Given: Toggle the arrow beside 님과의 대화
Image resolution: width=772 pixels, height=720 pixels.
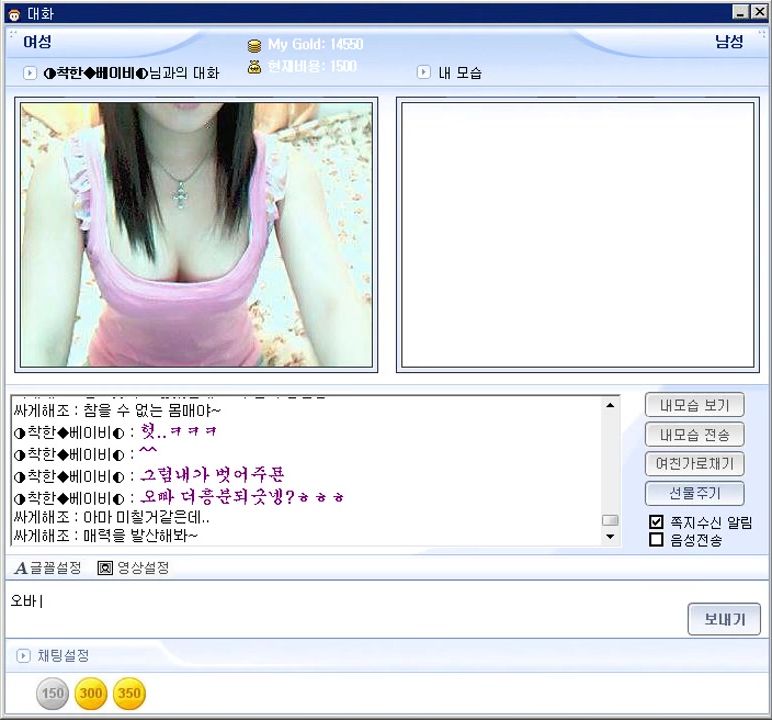Looking at the screenshot, I should point(30,73).
